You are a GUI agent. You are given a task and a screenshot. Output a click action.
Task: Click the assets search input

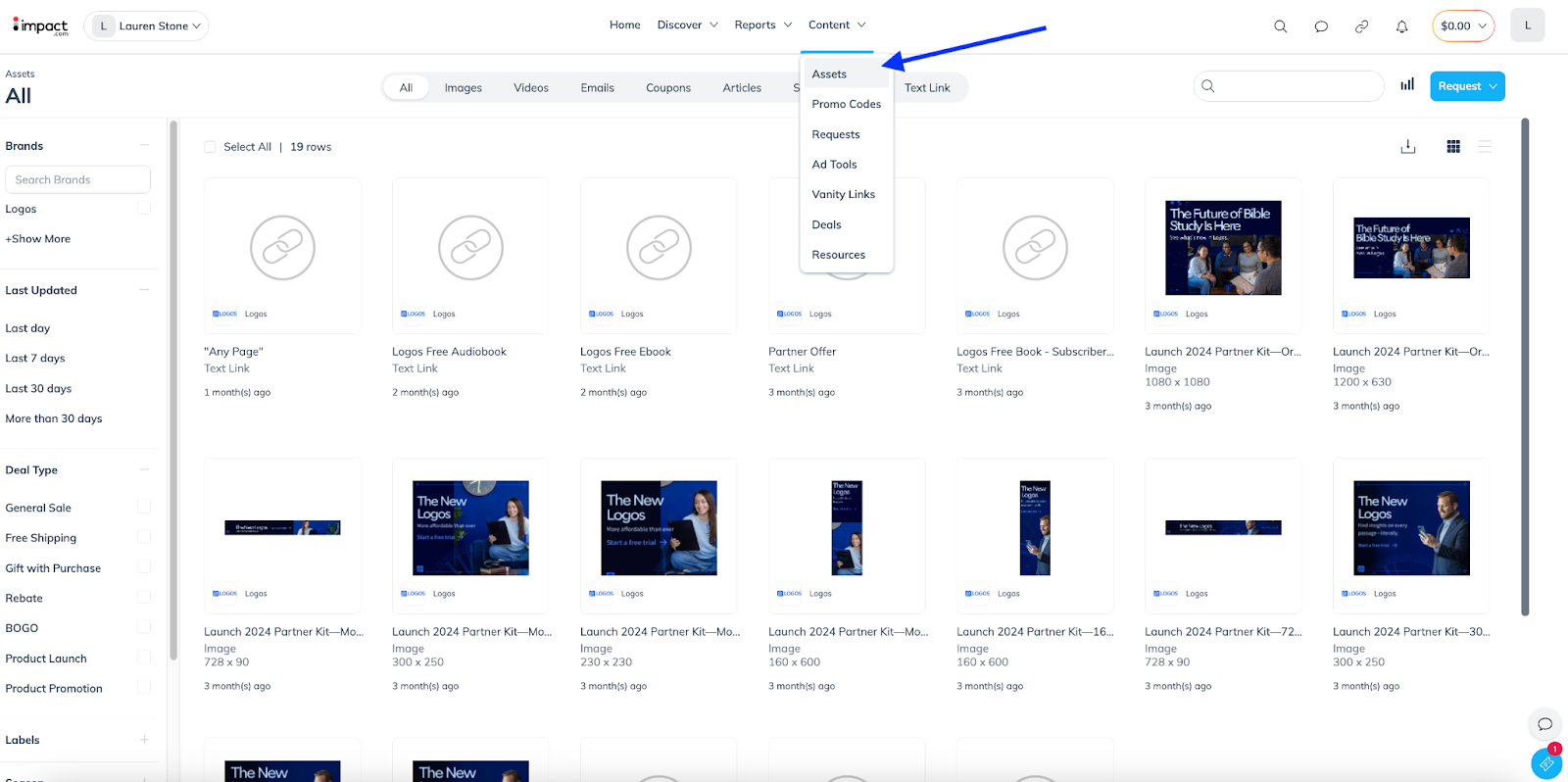pyautogui.click(x=1289, y=86)
